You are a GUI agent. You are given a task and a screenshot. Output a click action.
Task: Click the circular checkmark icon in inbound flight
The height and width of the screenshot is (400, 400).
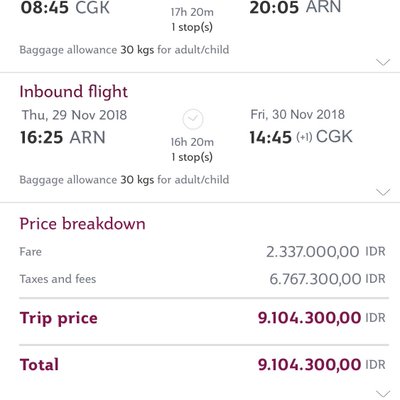pos(193,119)
